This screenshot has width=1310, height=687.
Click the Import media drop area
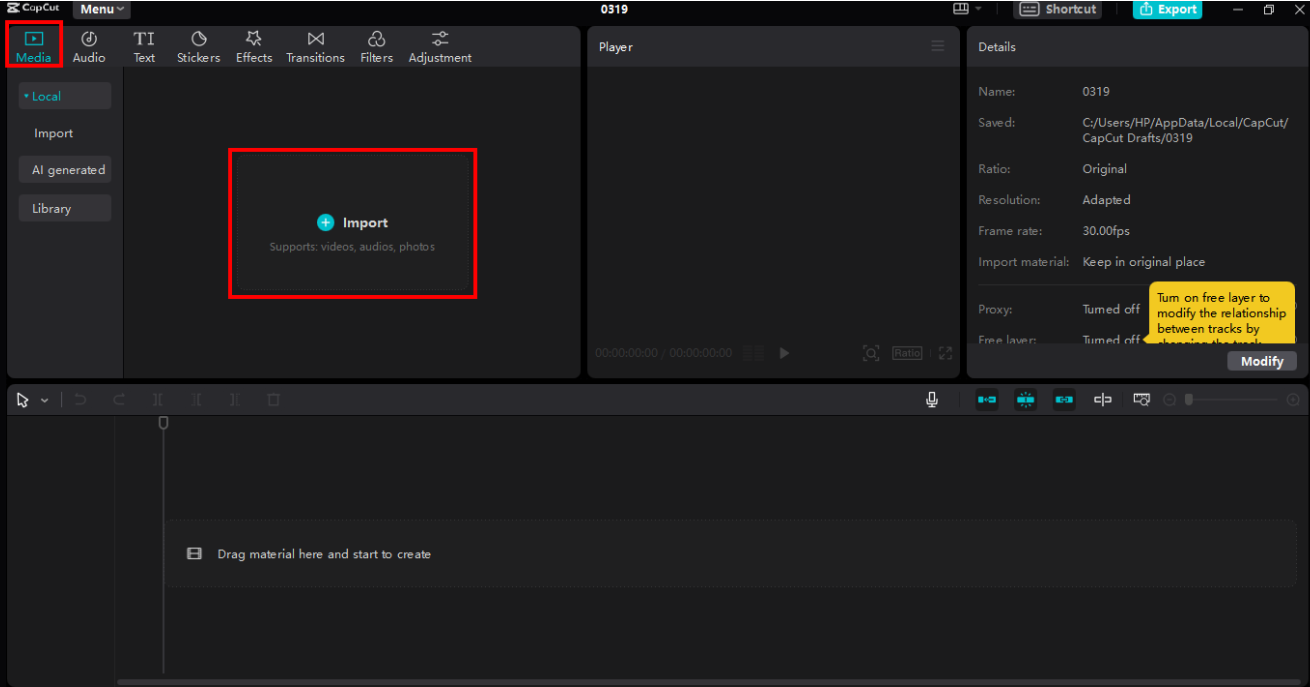353,223
